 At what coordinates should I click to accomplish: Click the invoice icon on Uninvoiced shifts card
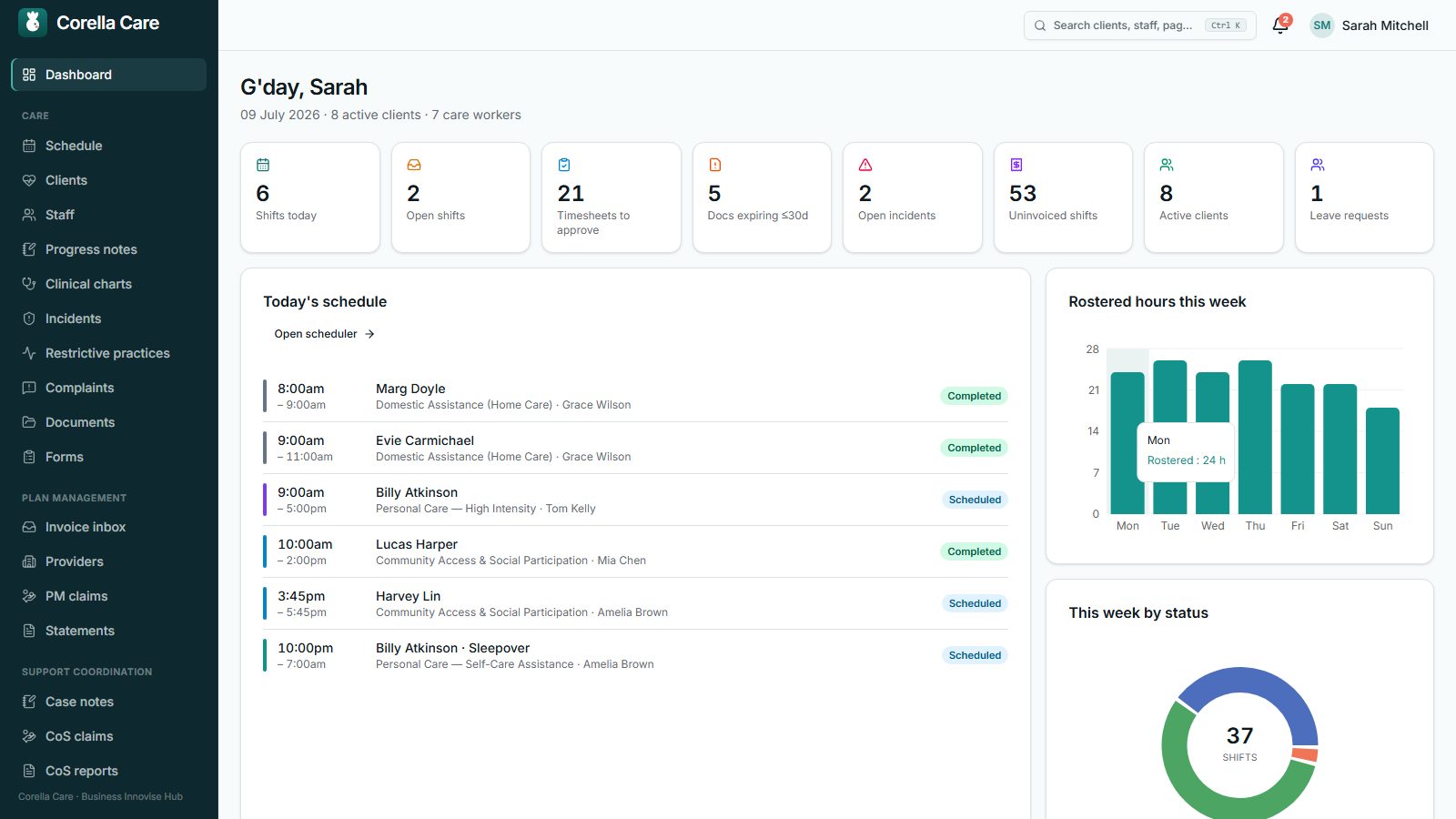(1016, 165)
